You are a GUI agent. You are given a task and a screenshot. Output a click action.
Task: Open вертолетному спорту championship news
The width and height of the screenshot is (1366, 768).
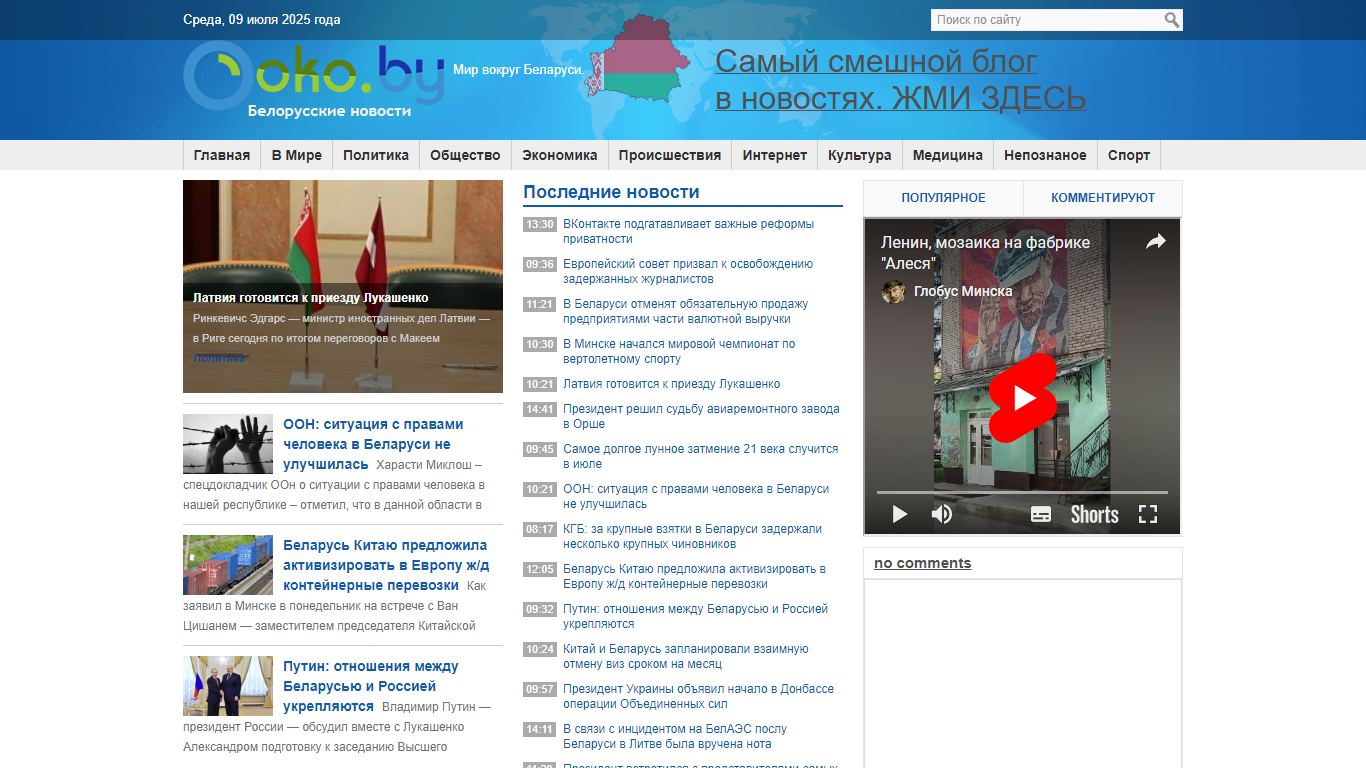[679, 352]
